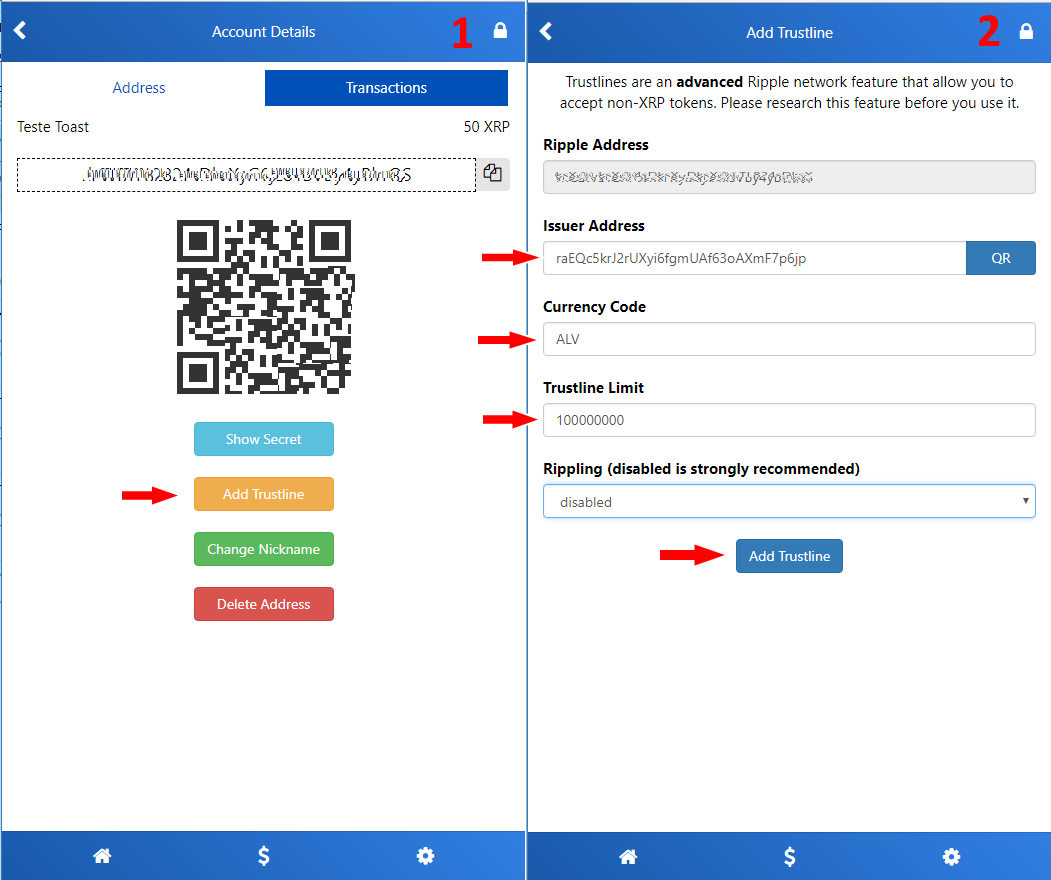Viewport: 1051px width, 880px height.
Task: Click back arrow on Add Trustline screen
Action: 546,31
